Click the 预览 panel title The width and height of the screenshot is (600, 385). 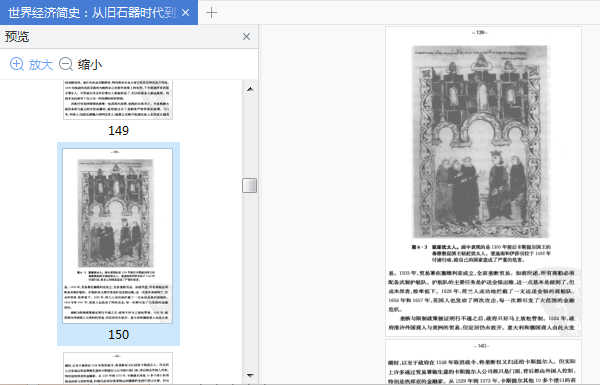(17, 37)
